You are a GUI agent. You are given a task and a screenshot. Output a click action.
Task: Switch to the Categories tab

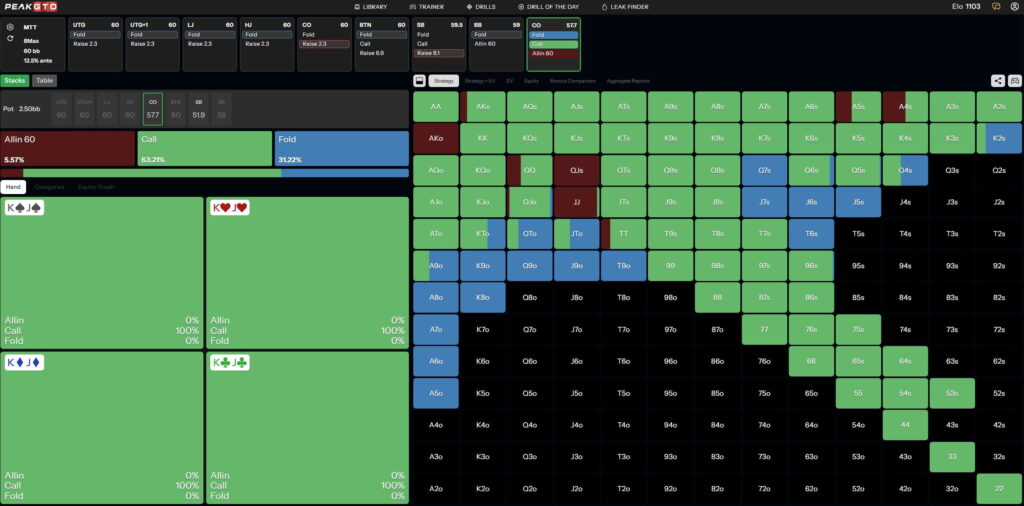49,187
